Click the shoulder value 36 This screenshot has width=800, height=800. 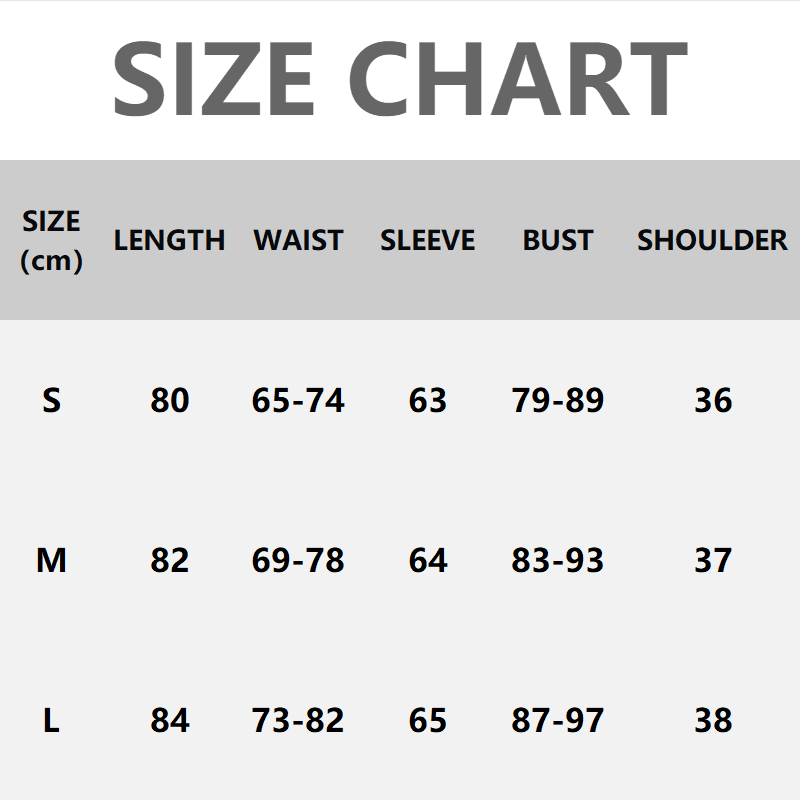point(712,400)
